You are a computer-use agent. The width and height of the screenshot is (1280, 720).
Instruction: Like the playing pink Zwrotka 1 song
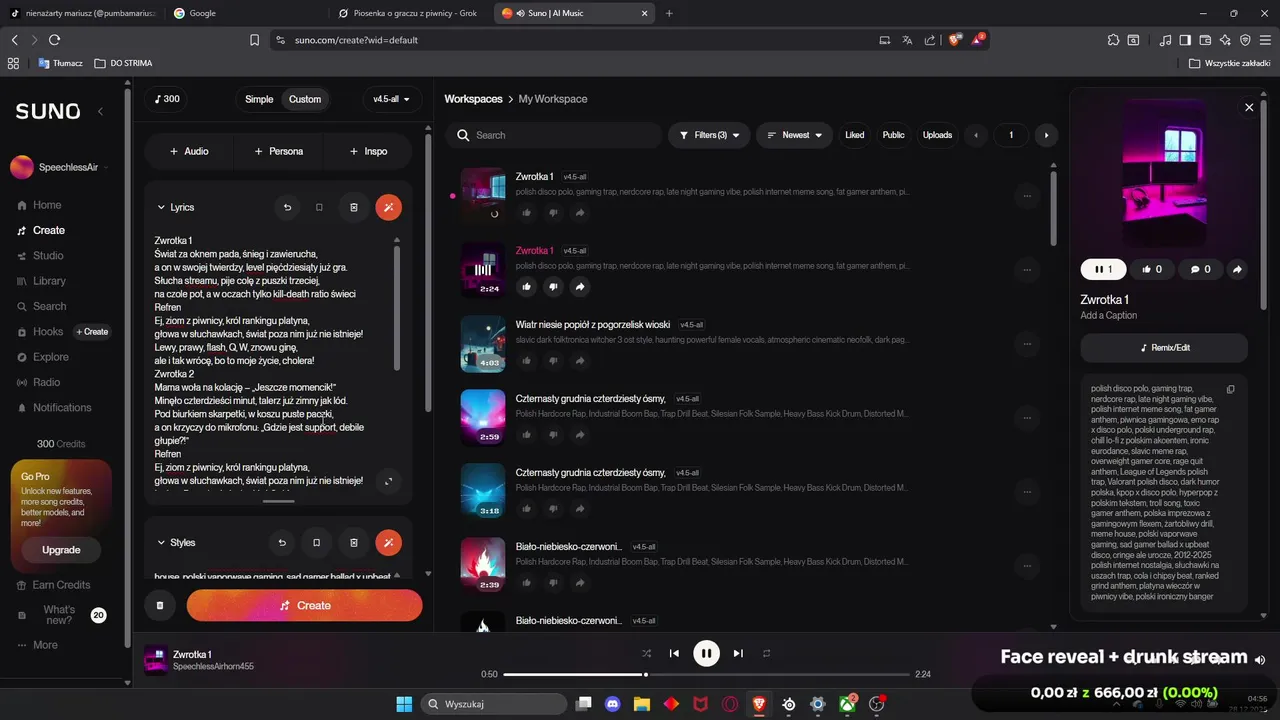point(526,287)
